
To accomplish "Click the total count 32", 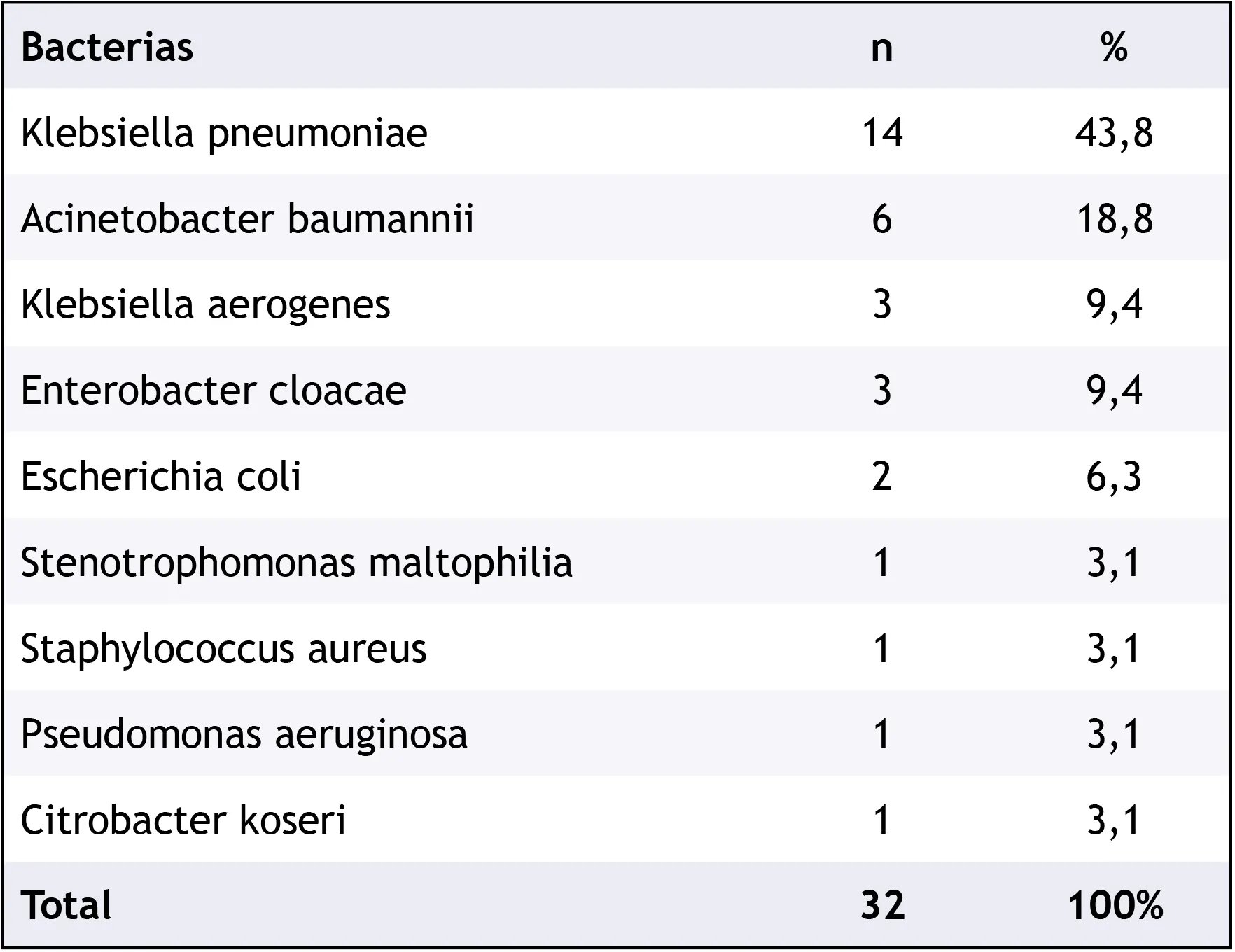I will 883,906.
